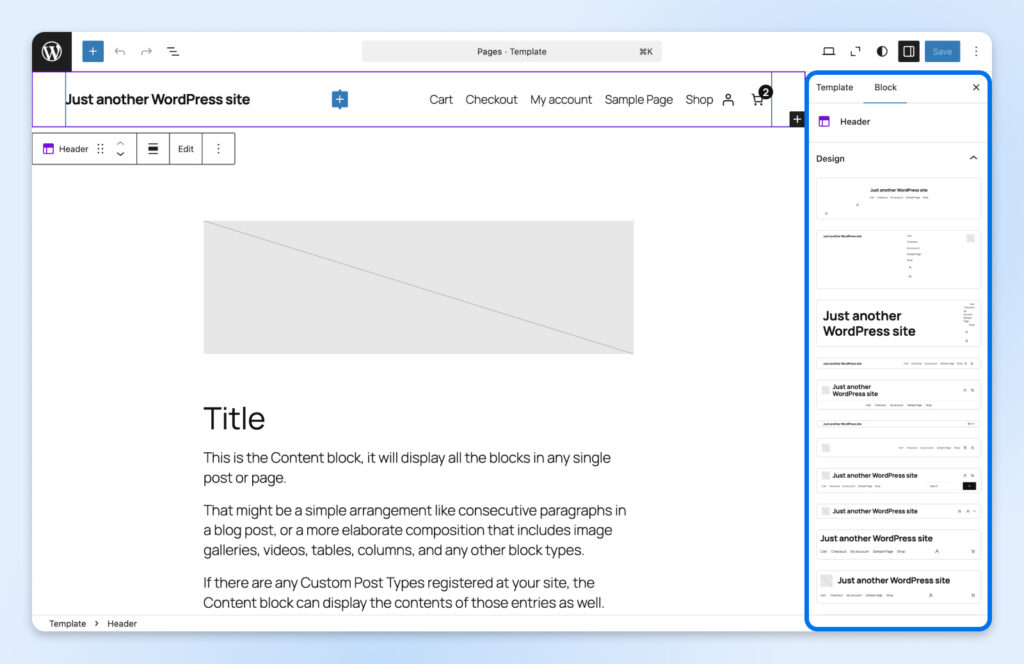Click the Redo arrow icon

(x=146, y=51)
